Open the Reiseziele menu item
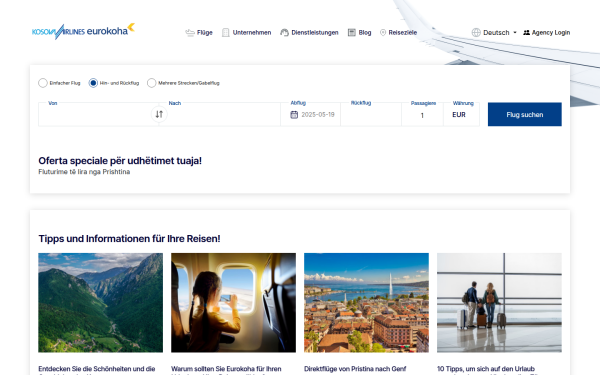The height and width of the screenshot is (375, 600). tap(398, 33)
